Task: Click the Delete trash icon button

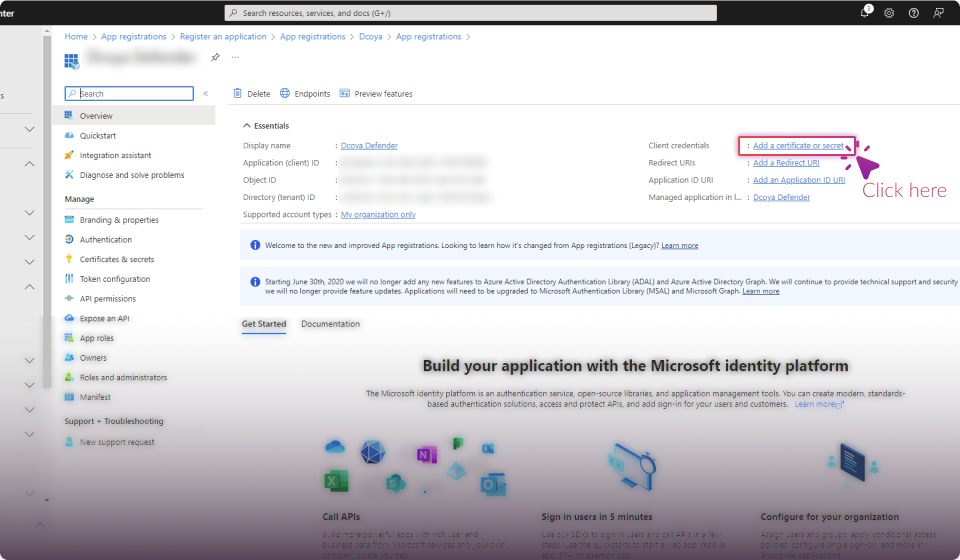Action: (x=252, y=94)
